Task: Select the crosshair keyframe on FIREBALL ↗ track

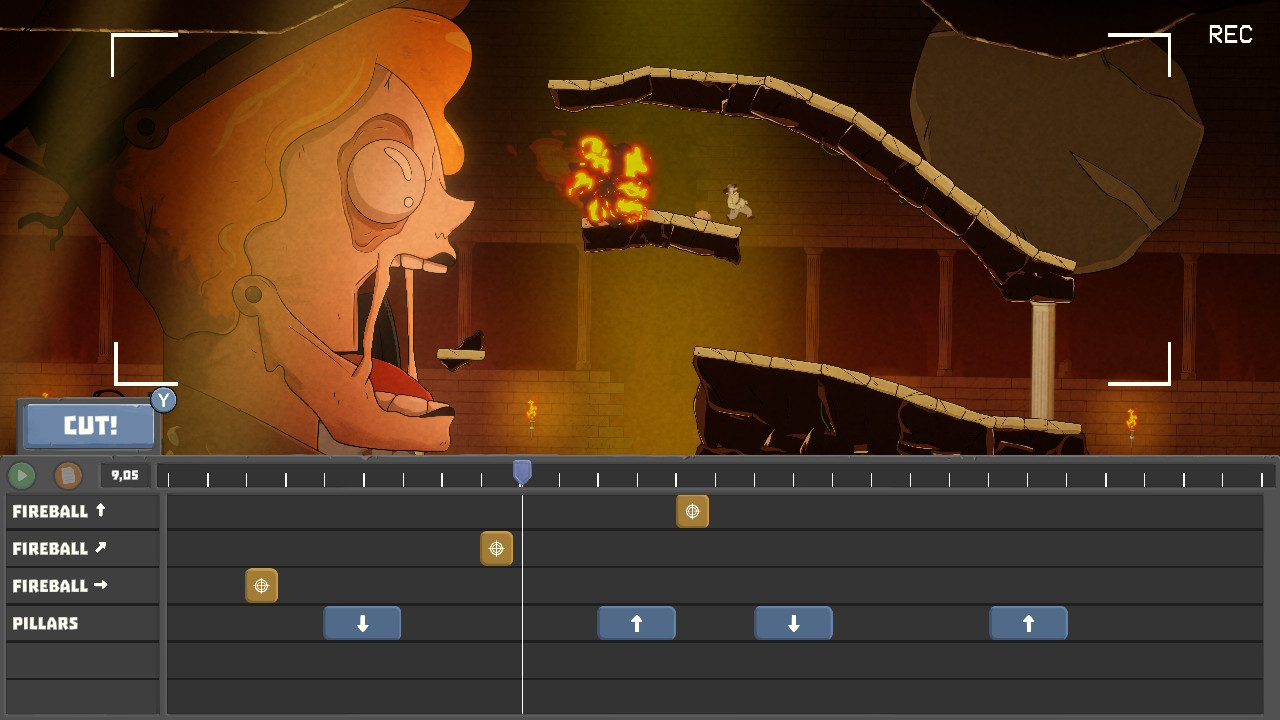Action: 496,548
